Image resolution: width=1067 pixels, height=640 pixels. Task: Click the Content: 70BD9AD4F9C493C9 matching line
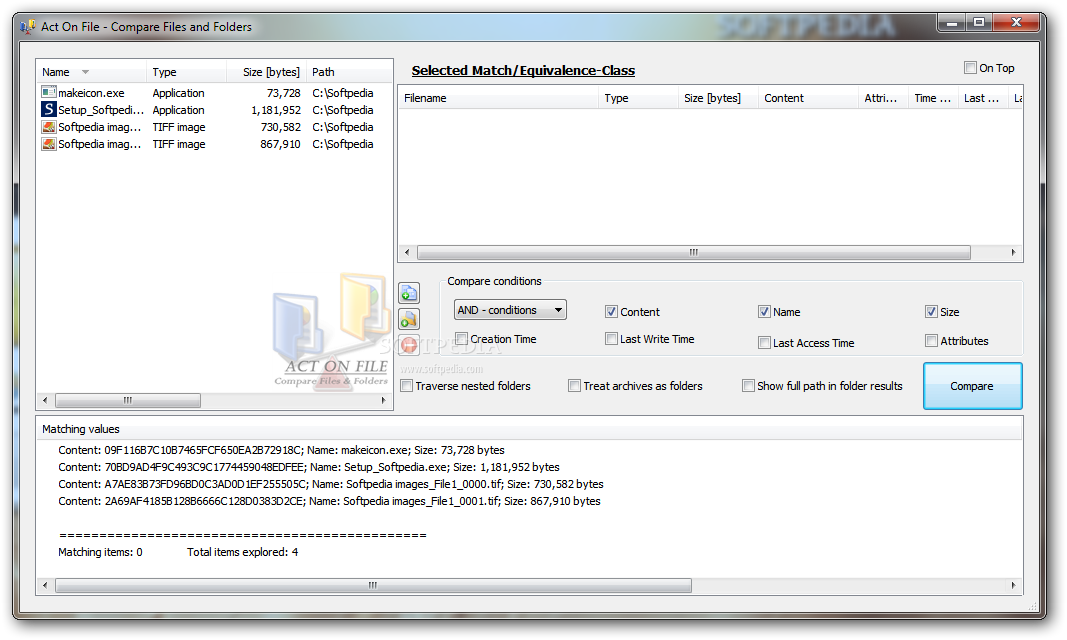(x=309, y=467)
